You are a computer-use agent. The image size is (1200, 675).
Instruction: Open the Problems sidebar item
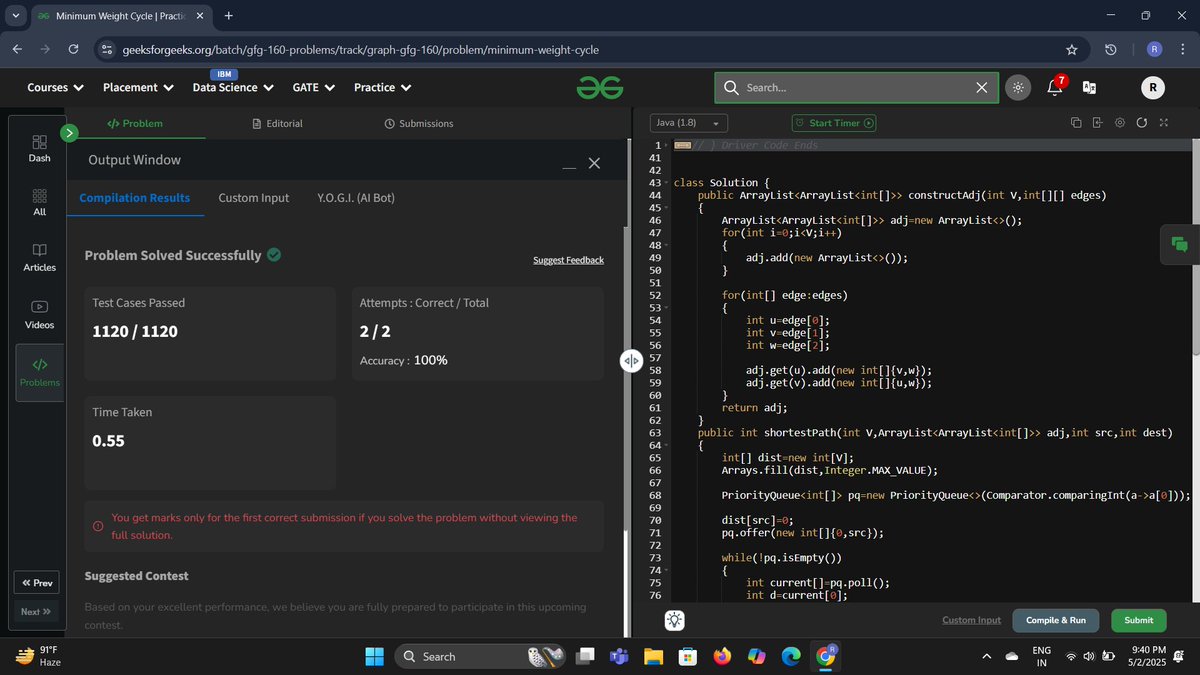[39, 372]
